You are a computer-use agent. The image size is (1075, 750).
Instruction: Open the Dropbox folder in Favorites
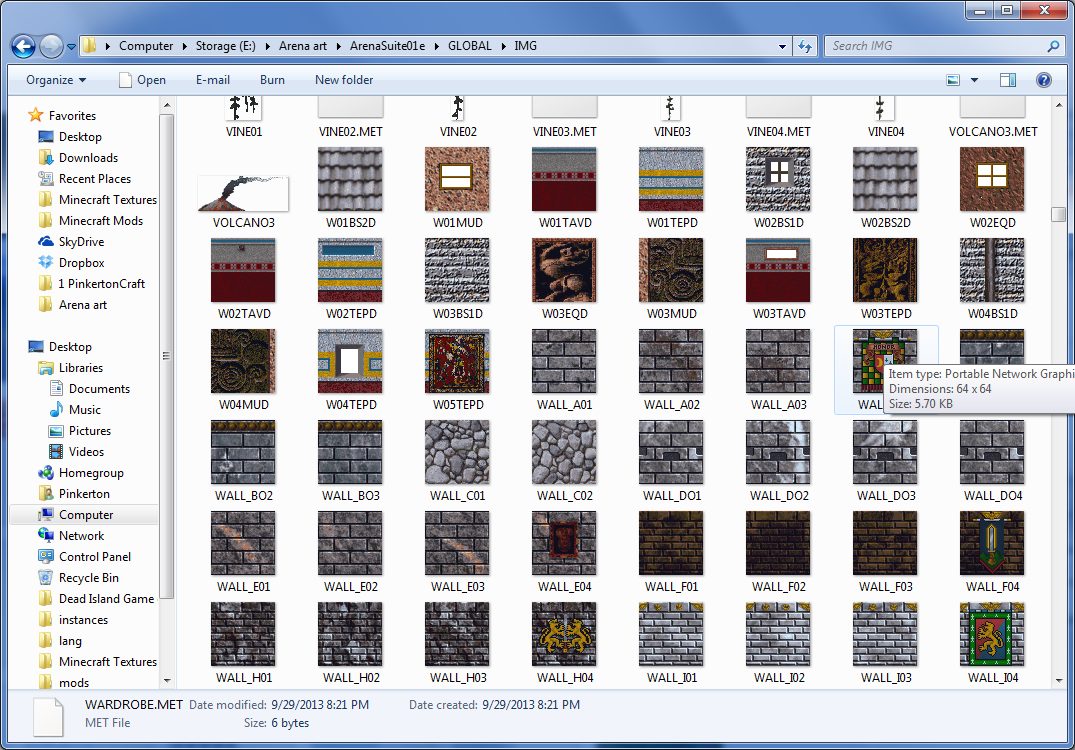click(x=81, y=263)
